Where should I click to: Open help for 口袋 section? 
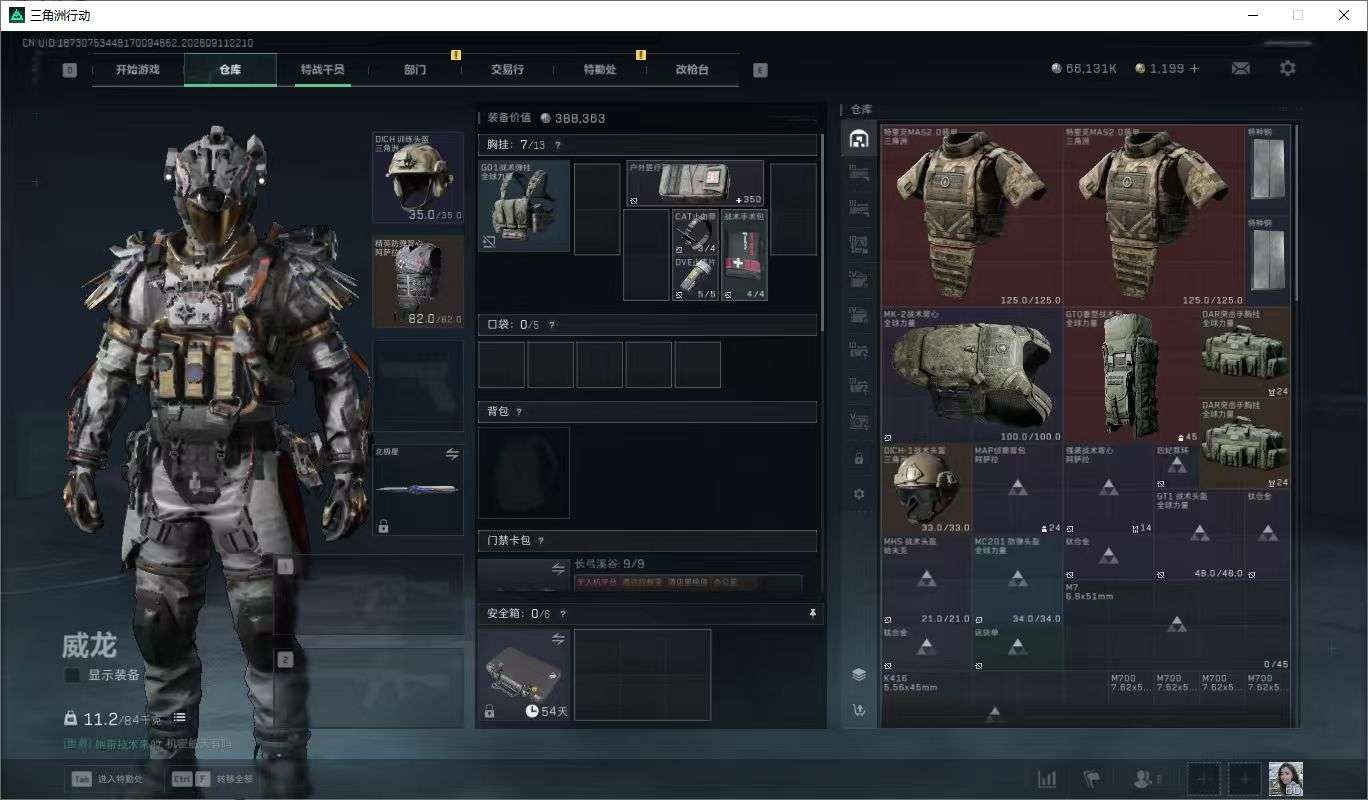pos(552,325)
